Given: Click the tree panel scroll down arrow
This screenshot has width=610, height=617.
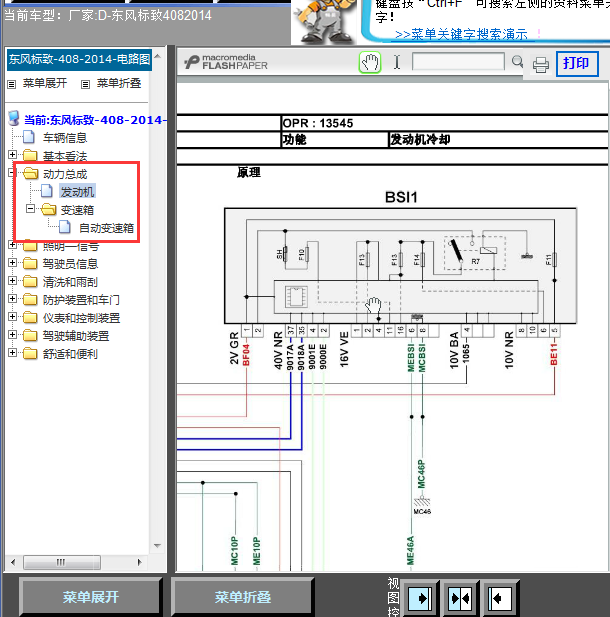Looking at the screenshot, I should [158, 546].
